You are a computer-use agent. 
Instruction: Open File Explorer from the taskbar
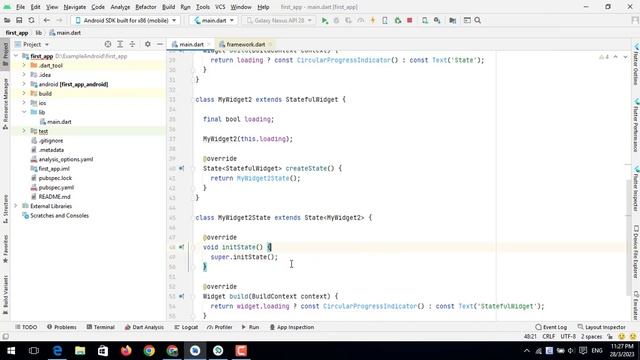tap(80, 351)
